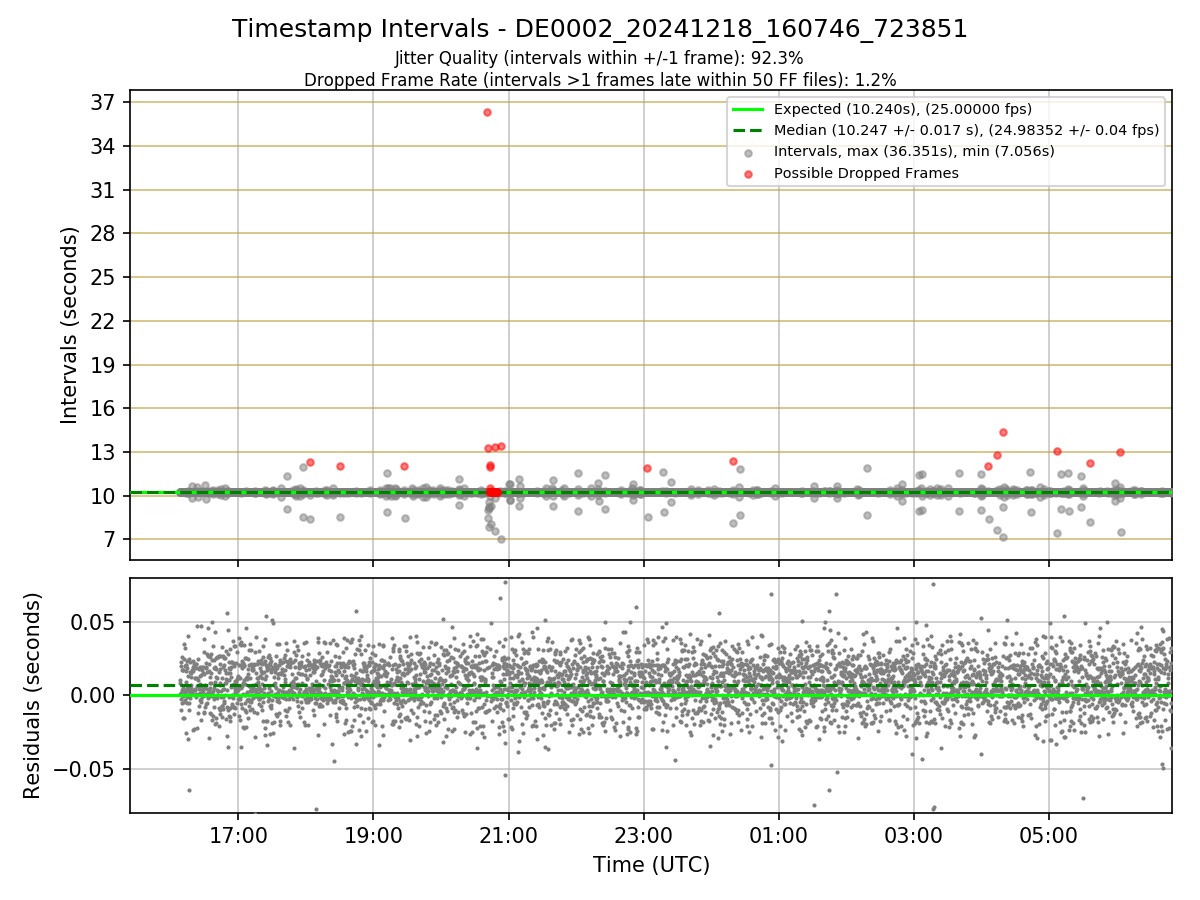Click the '34' y-axis tick label
The height and width of the screenshot is (900, 1200).
point(105,146)
